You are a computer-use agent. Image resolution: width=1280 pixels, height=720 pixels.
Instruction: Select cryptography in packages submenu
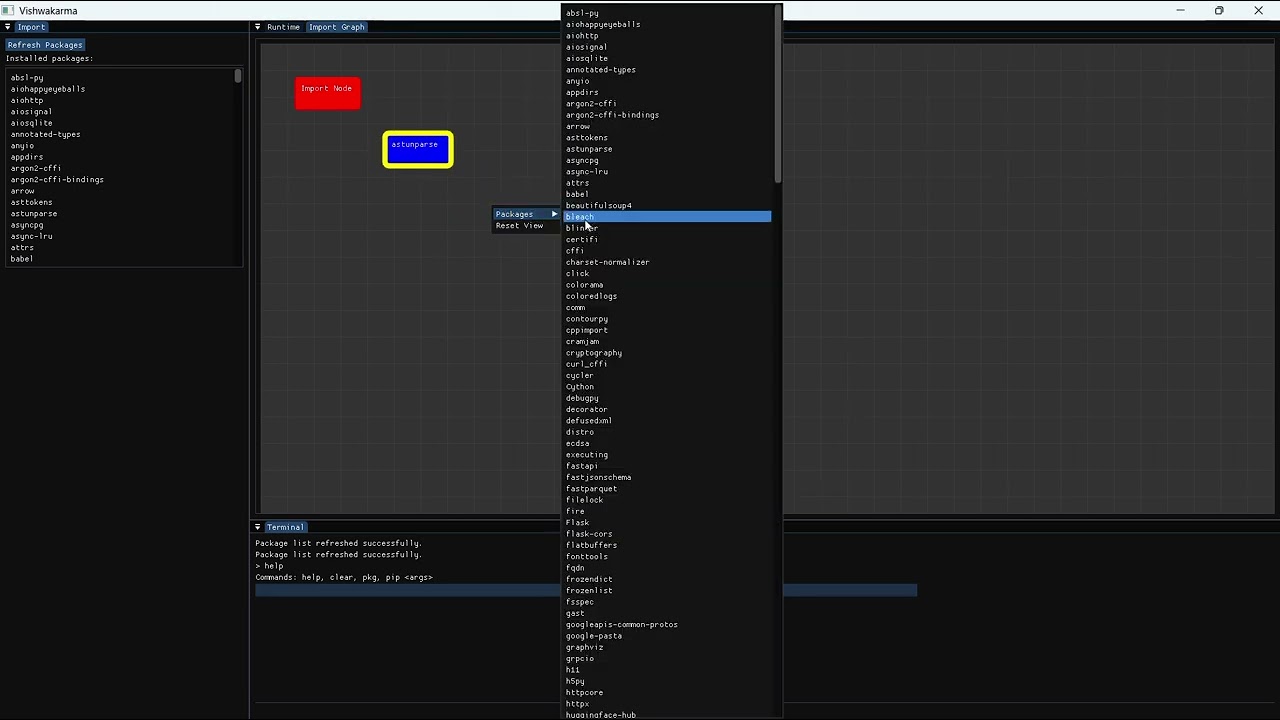(x=667, y=353)
